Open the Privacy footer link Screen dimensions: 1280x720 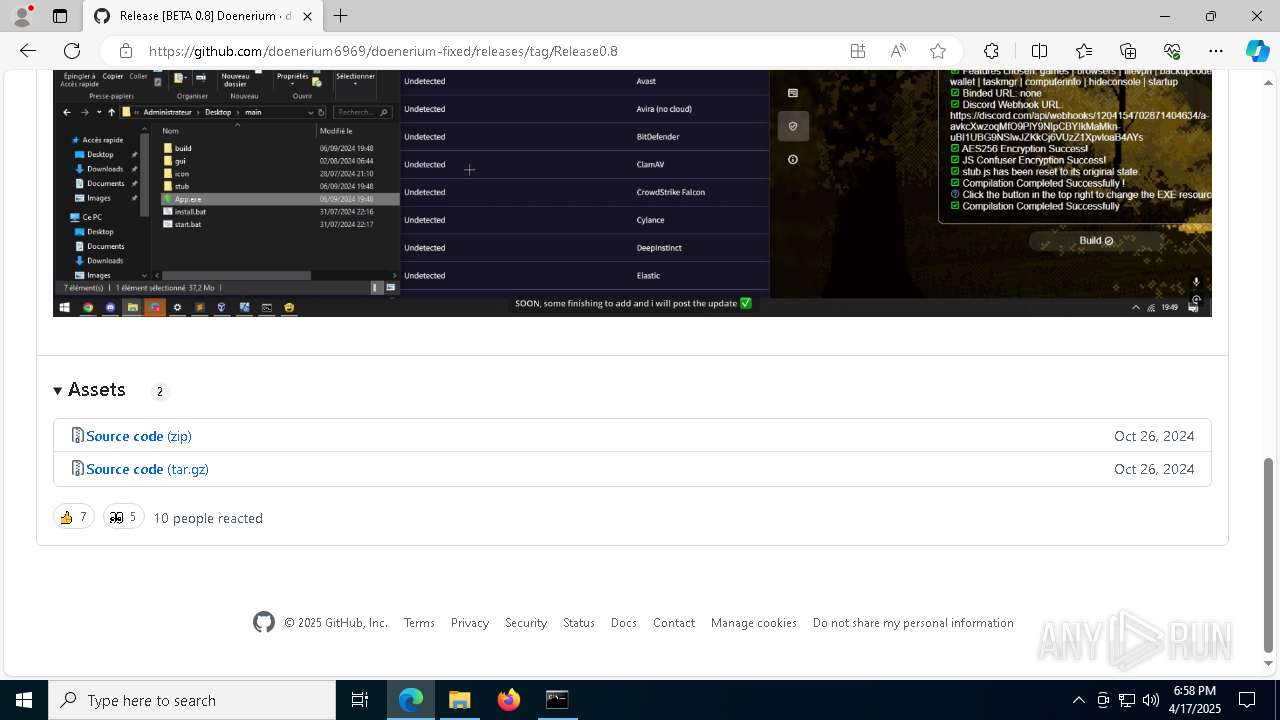pyautogui.click(x=470, y=623)
